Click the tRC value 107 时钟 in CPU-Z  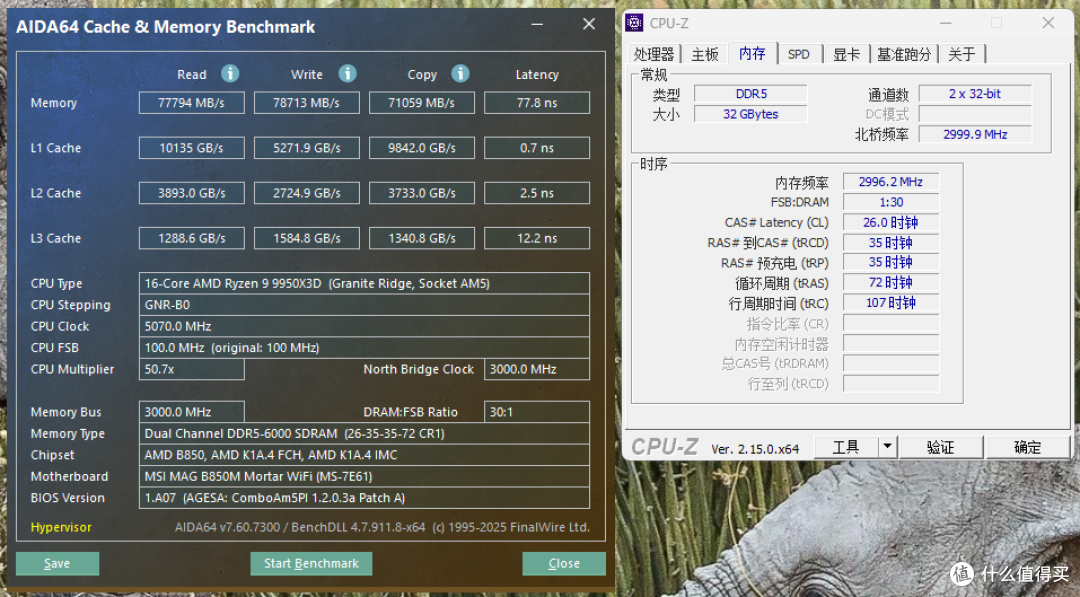point(891,303)
